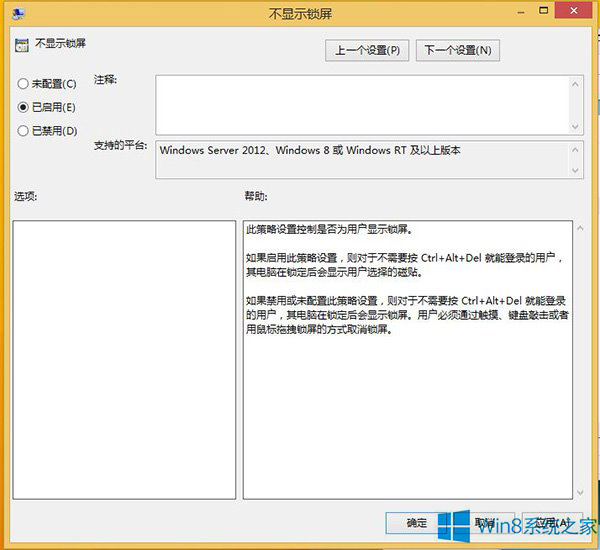Confirm with the 确定 button
Screen dimensions: 600x550
416,523
